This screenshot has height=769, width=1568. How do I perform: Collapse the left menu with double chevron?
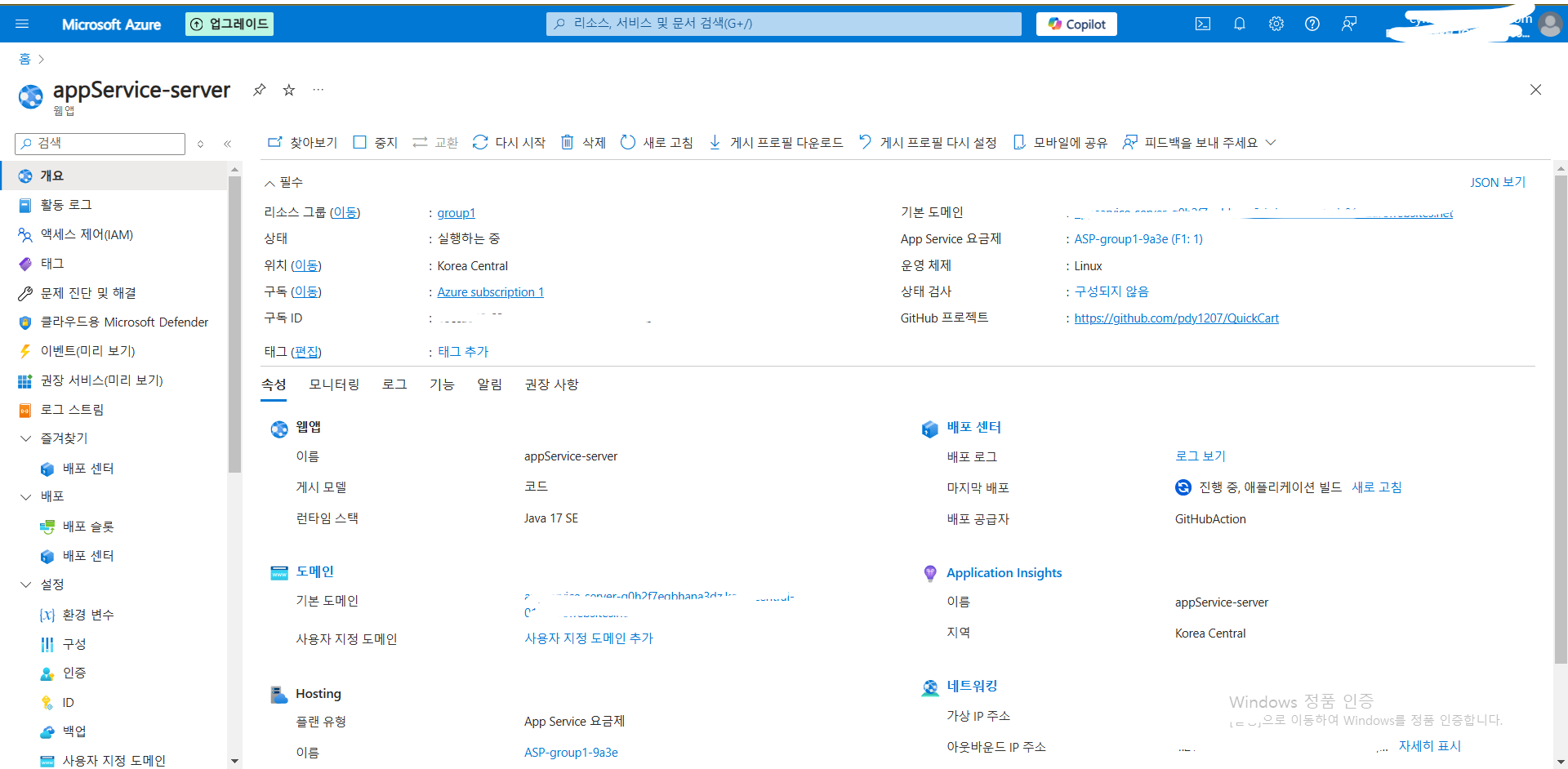[x=227, y=144]
